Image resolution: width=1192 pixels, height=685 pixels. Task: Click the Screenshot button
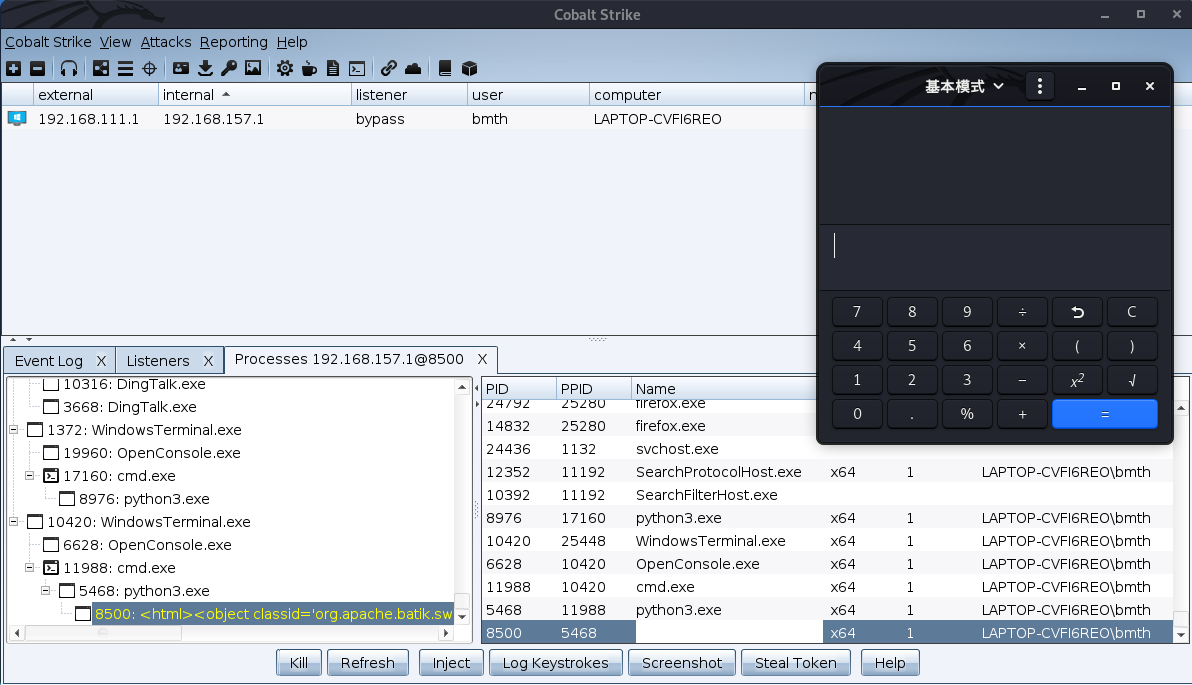click(x=682, y=663)
